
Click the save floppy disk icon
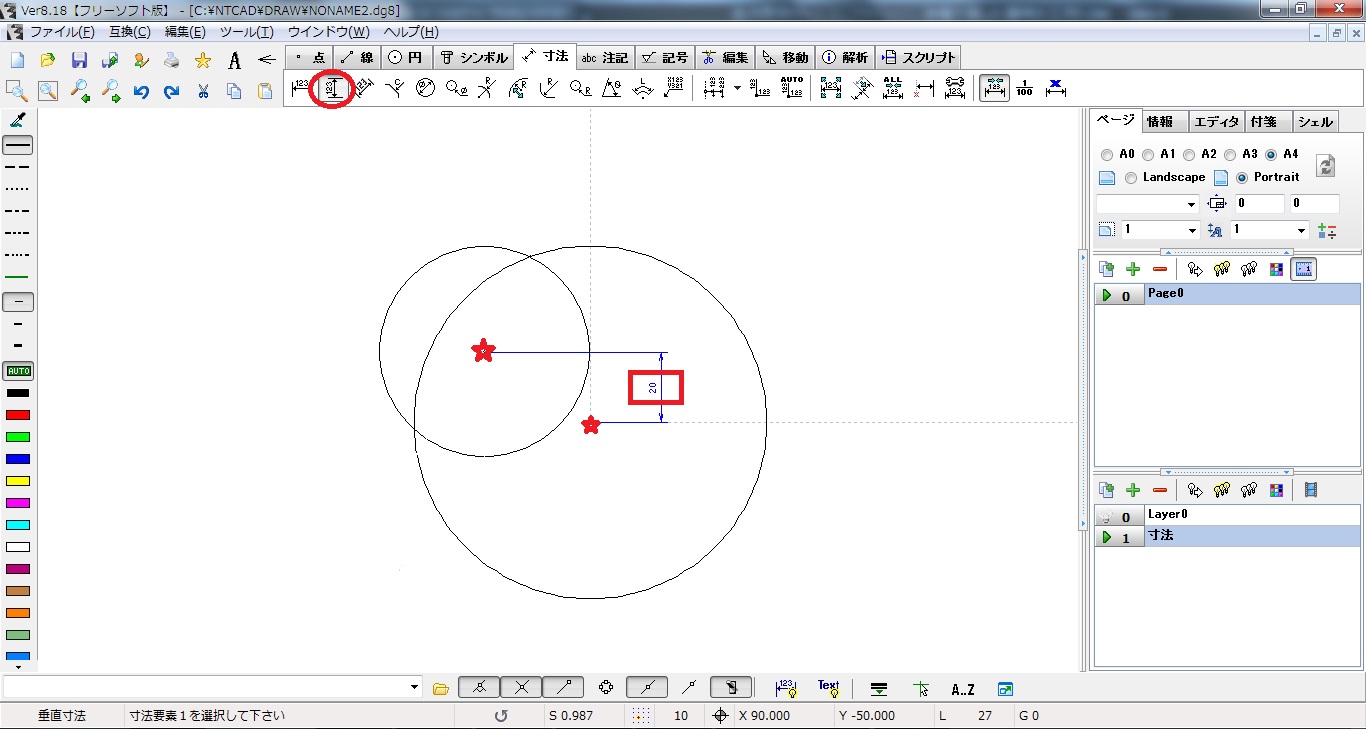[79, 60]
